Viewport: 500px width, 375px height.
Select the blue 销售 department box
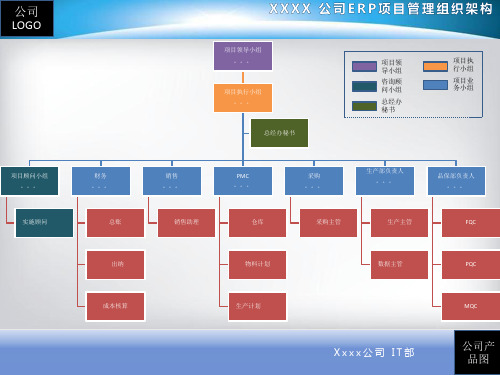point(172,181)
